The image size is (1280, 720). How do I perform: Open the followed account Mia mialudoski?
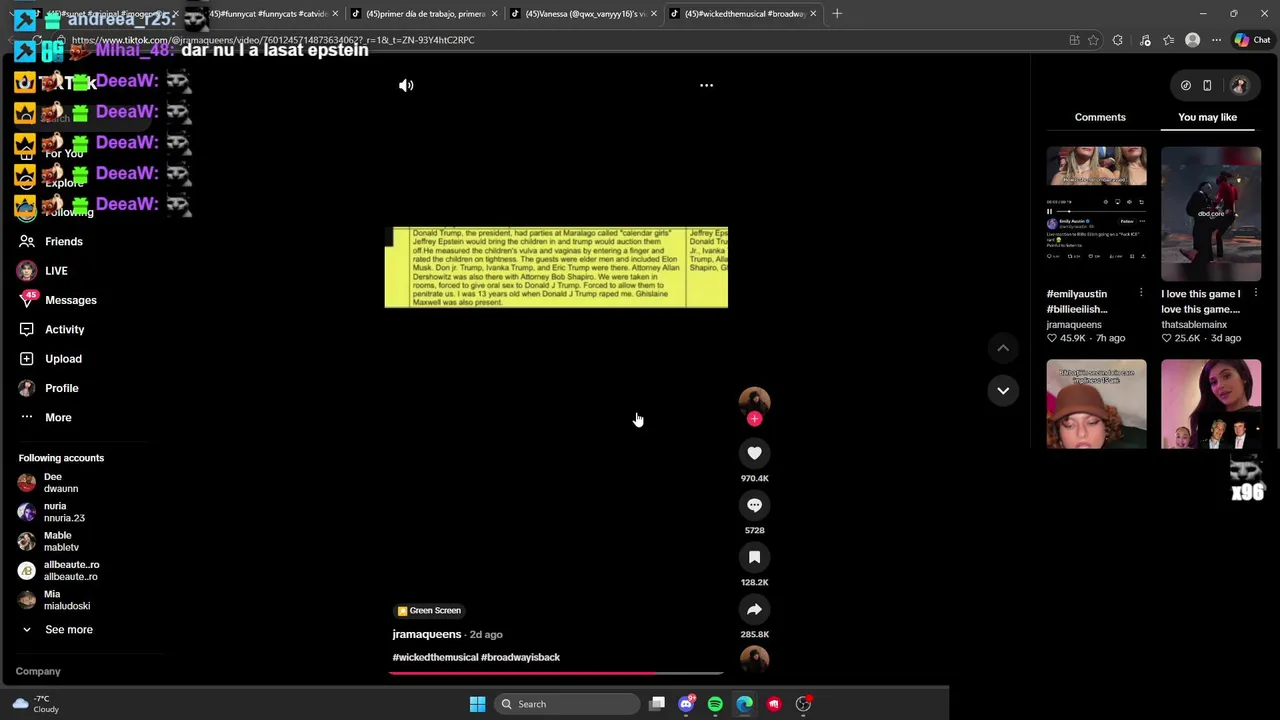[x=66, y=600]
